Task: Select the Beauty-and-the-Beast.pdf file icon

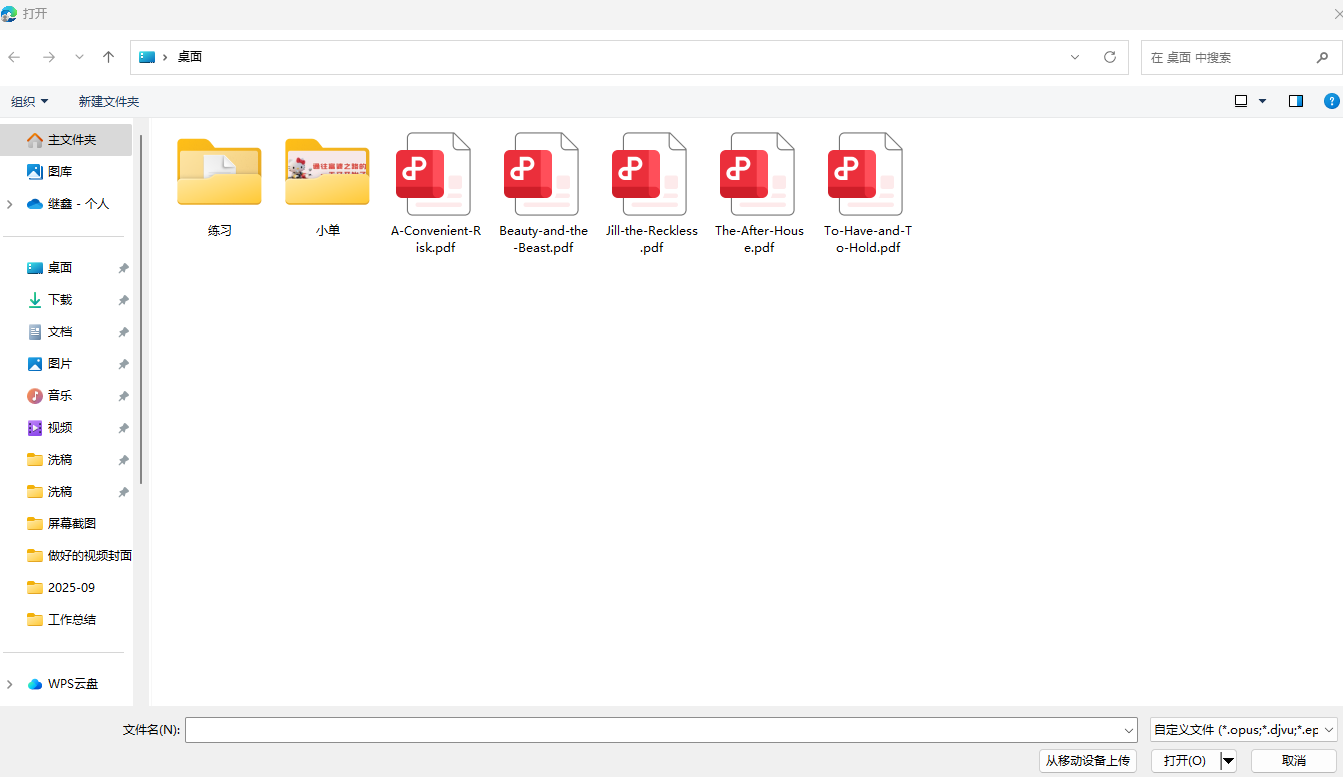Action: (543, 174)
